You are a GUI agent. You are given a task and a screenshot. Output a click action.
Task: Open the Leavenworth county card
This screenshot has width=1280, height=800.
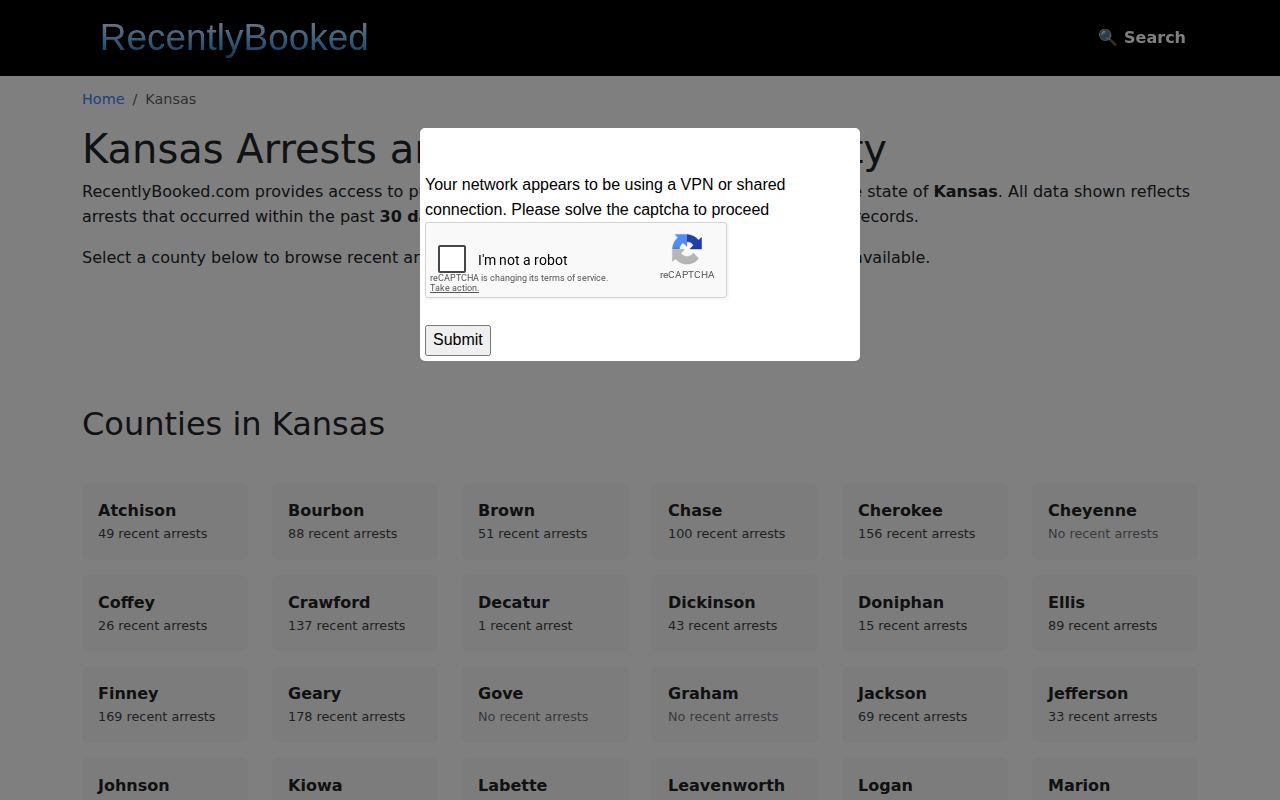point(735,780)
